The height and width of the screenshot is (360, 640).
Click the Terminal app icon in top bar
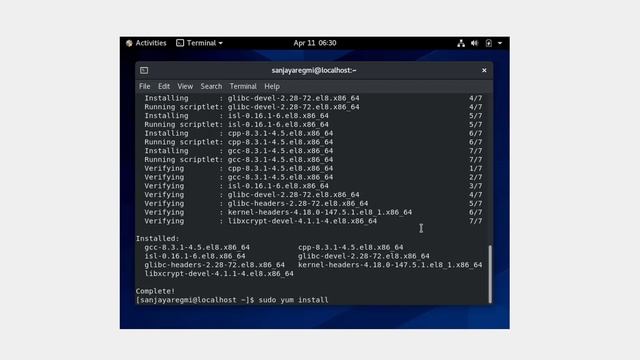click(180, 43)
